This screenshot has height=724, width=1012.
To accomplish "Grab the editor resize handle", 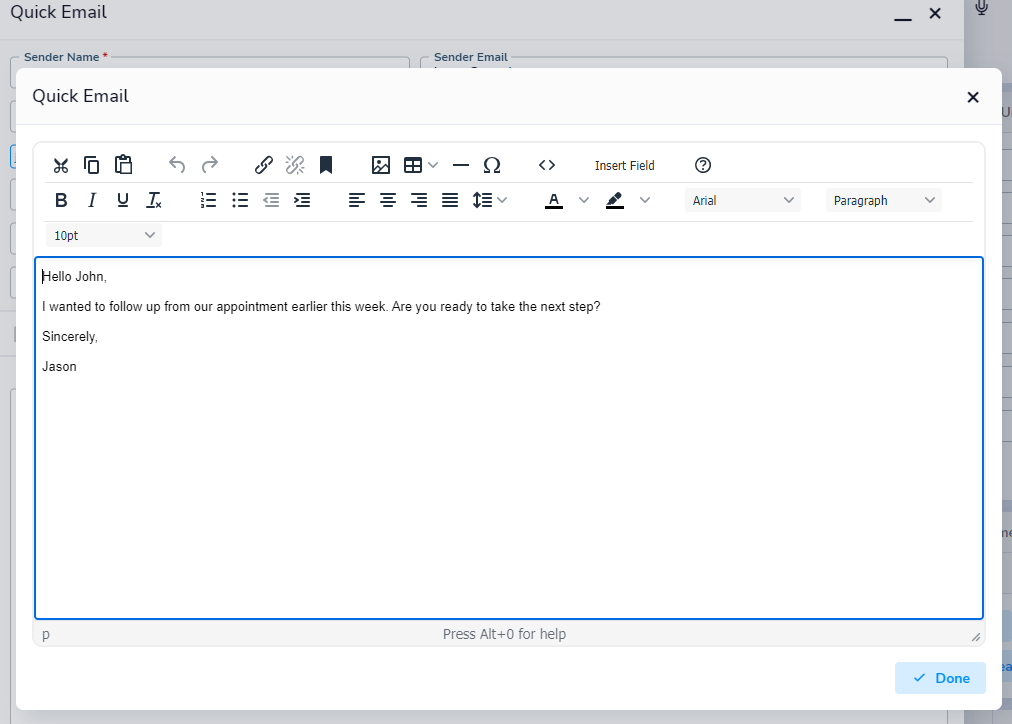I will coord(976,637).
